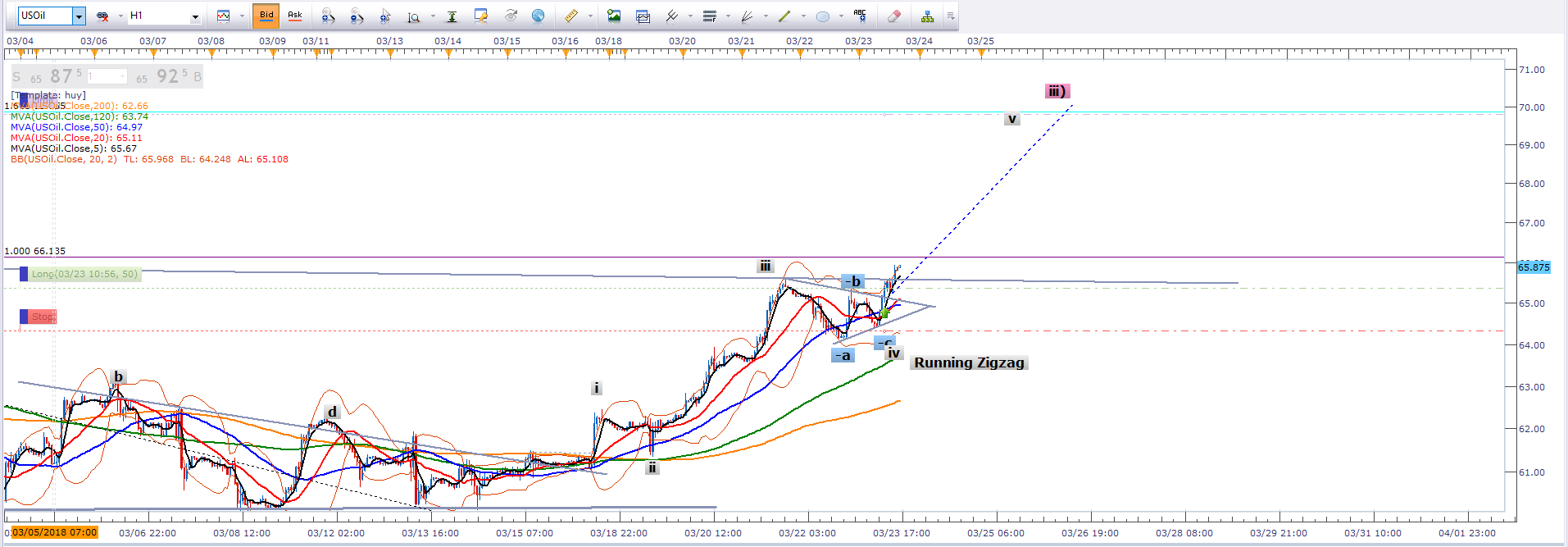Click the zoom in magnifier icon
The width and height of the screenshot is (1568, 547).
(327, 16)
